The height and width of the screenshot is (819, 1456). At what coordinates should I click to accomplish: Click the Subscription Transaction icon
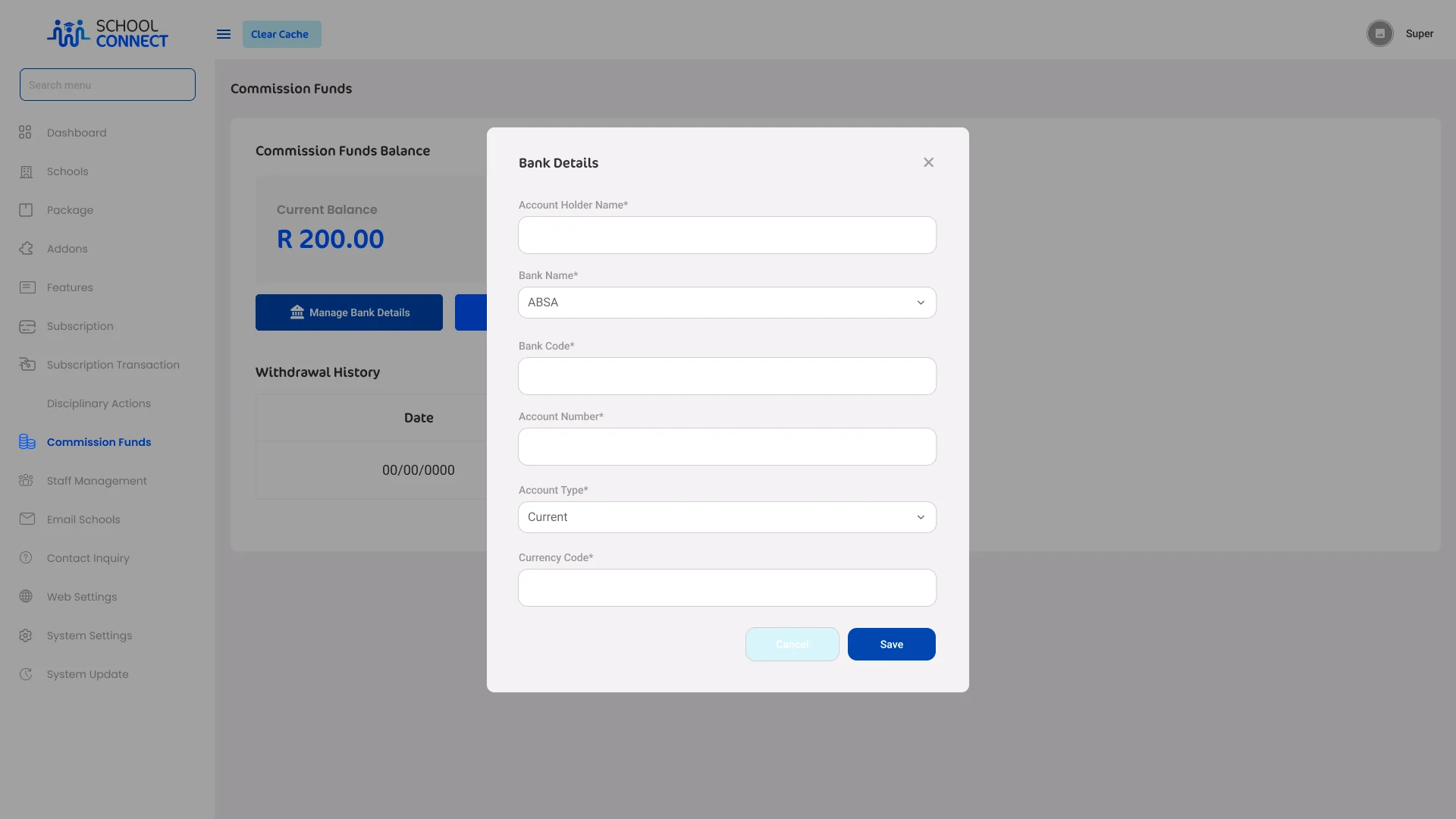tap(27, 365)
